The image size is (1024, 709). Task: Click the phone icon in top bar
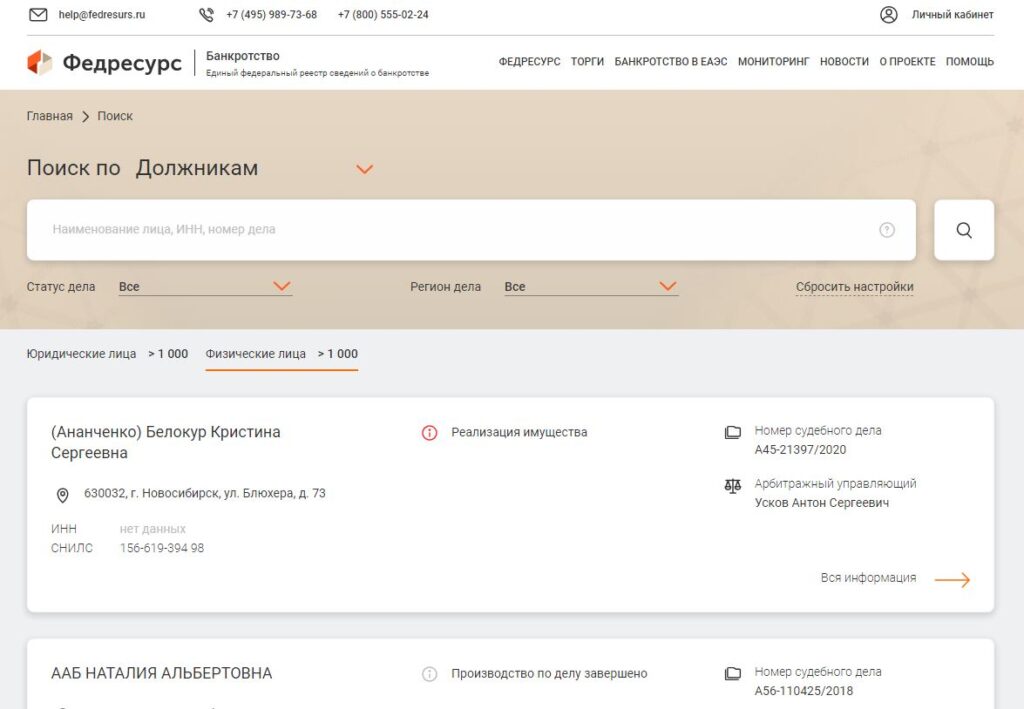206,15
